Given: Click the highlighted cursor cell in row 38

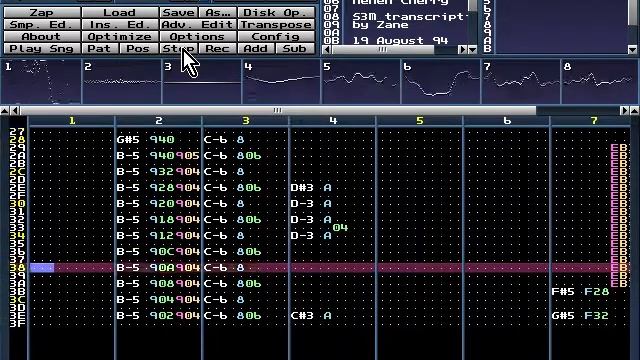Looking at the screenshot, I should 42,268.
